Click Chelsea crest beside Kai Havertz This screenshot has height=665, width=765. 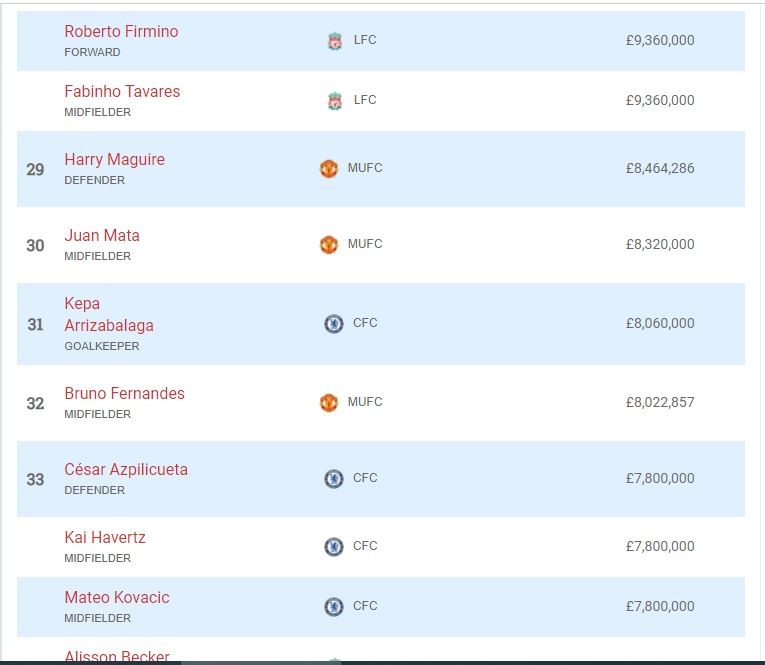[x=334, y=547]
